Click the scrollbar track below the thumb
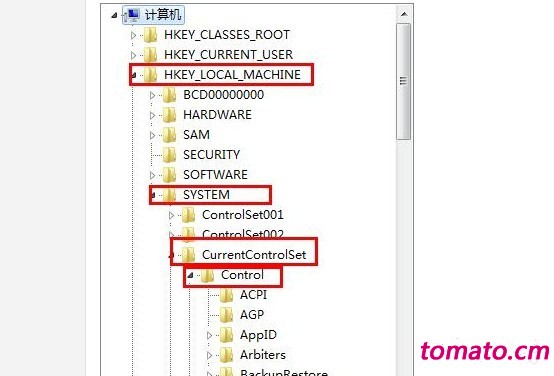The width and height of the screenshot is (554, 376). [x=403, y=258]
